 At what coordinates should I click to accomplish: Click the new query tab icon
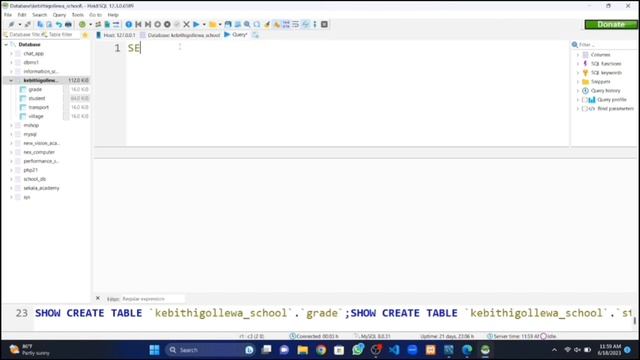pos(256,35)
